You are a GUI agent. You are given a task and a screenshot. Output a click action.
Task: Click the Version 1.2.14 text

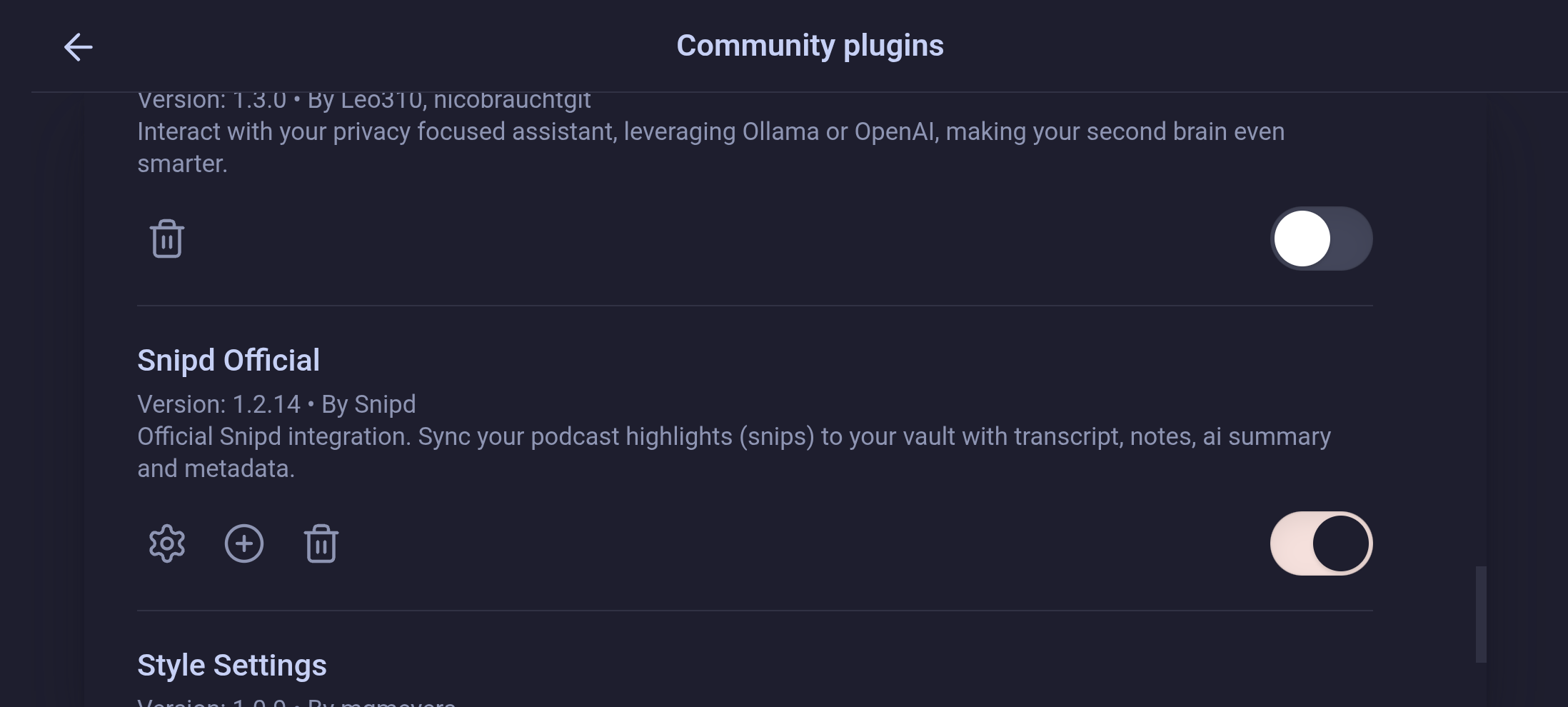218,404
